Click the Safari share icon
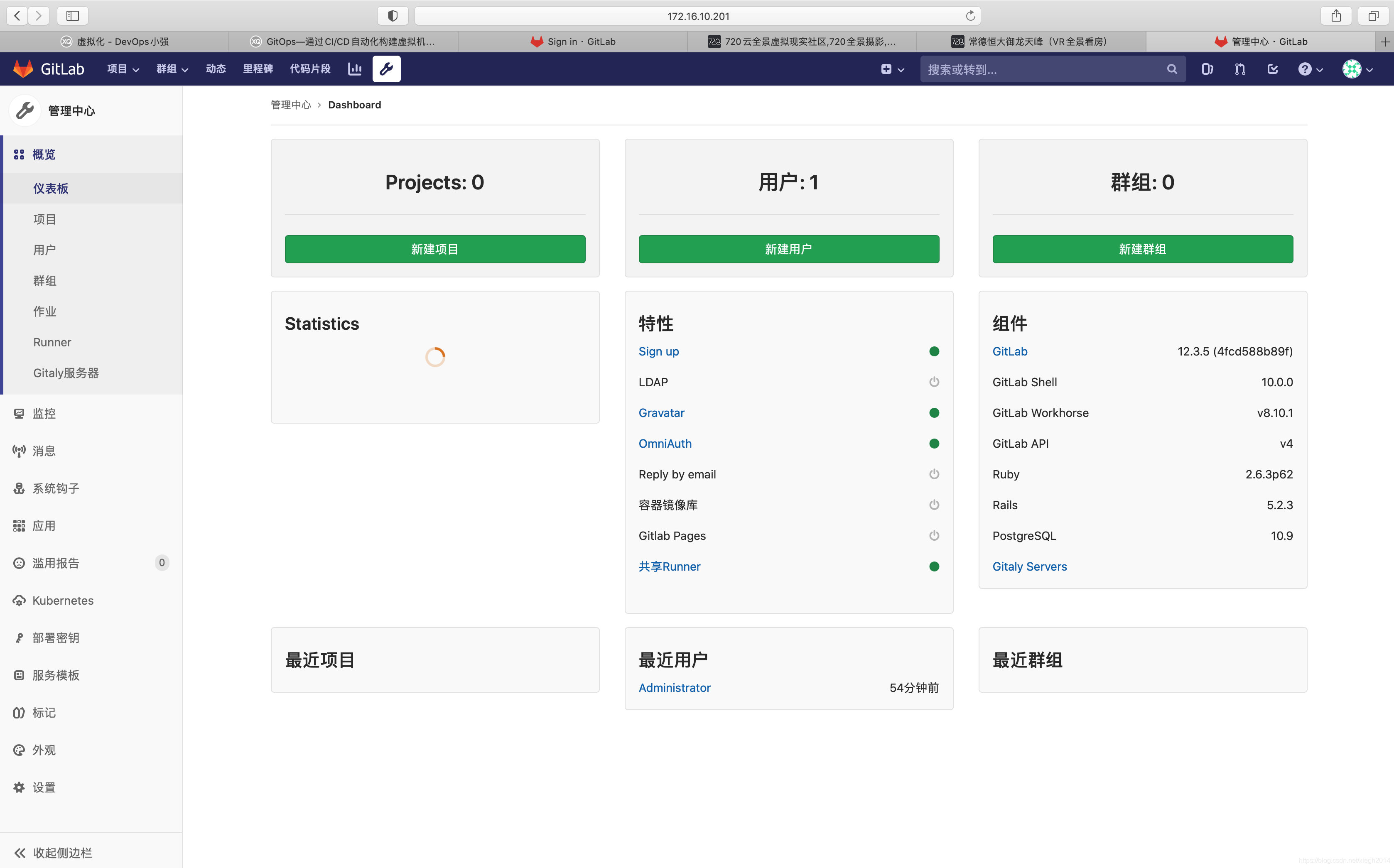The width and height of the screenshot is (1394, 868). click(1336, 15)
